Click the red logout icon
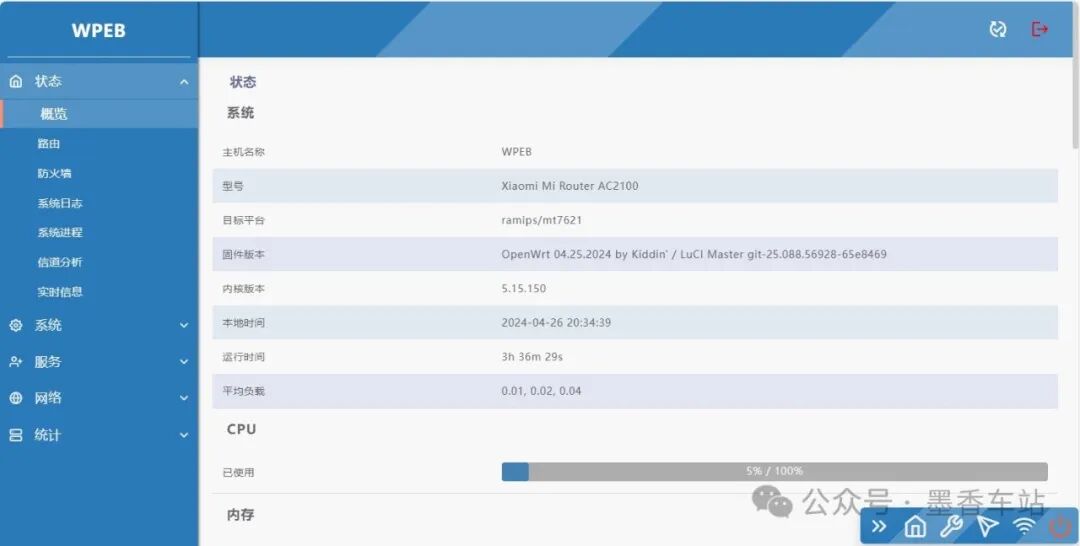 (x=1039, y=29)
